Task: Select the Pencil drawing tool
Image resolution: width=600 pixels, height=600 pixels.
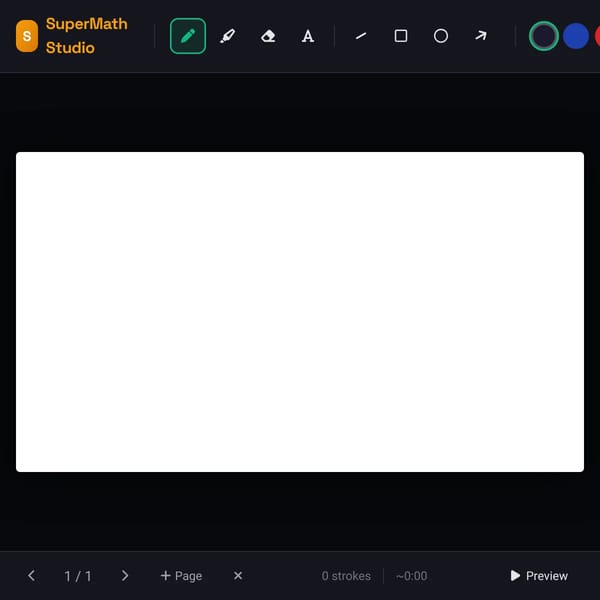Action: point(188,36)
